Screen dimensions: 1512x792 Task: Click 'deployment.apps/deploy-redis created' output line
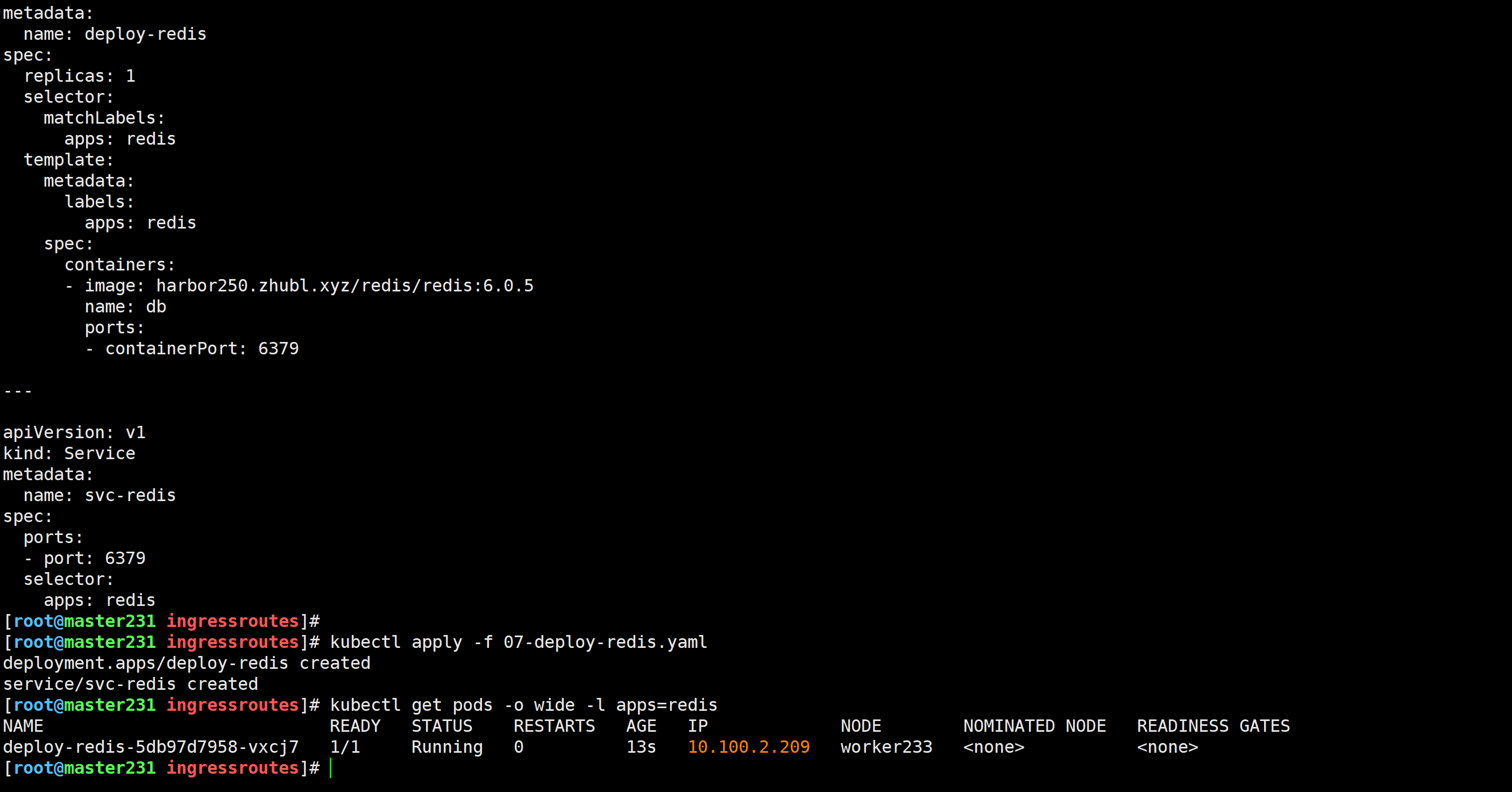point(187,663)
